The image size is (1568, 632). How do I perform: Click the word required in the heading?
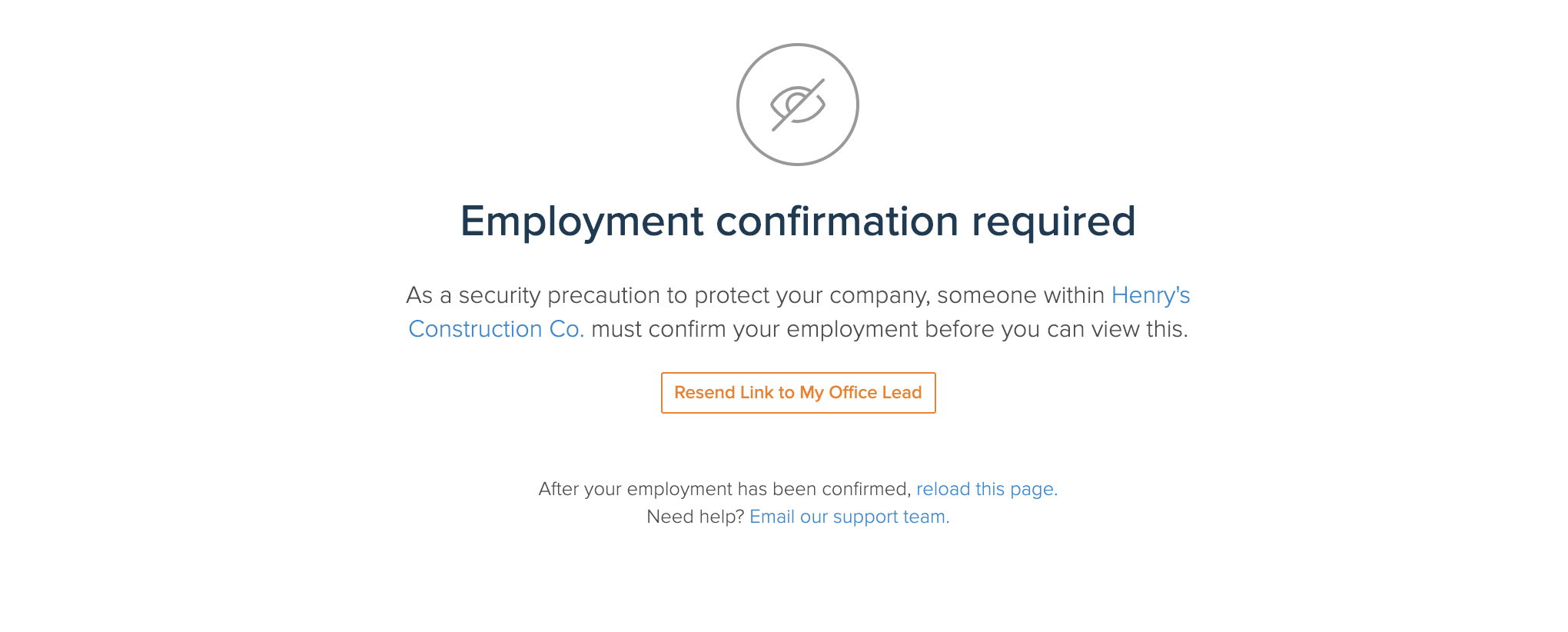[x=1054, y=222]
